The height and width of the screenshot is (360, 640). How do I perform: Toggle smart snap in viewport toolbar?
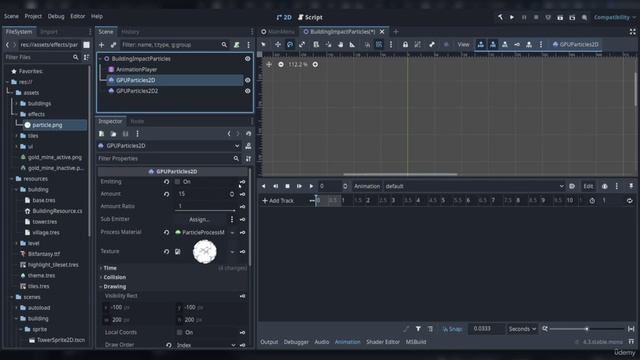[x=367, y=44]
